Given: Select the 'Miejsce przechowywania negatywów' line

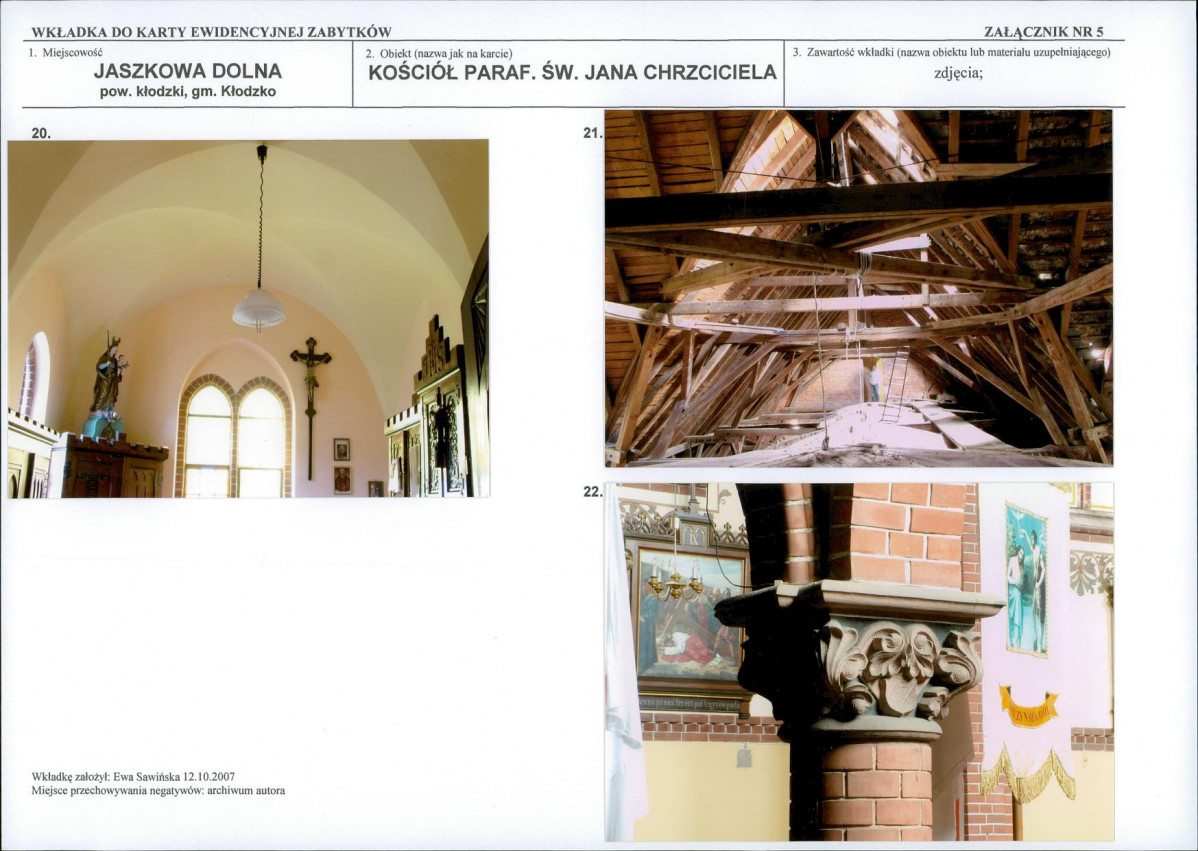Looking at the screenshot, I should tap(158, 791).
